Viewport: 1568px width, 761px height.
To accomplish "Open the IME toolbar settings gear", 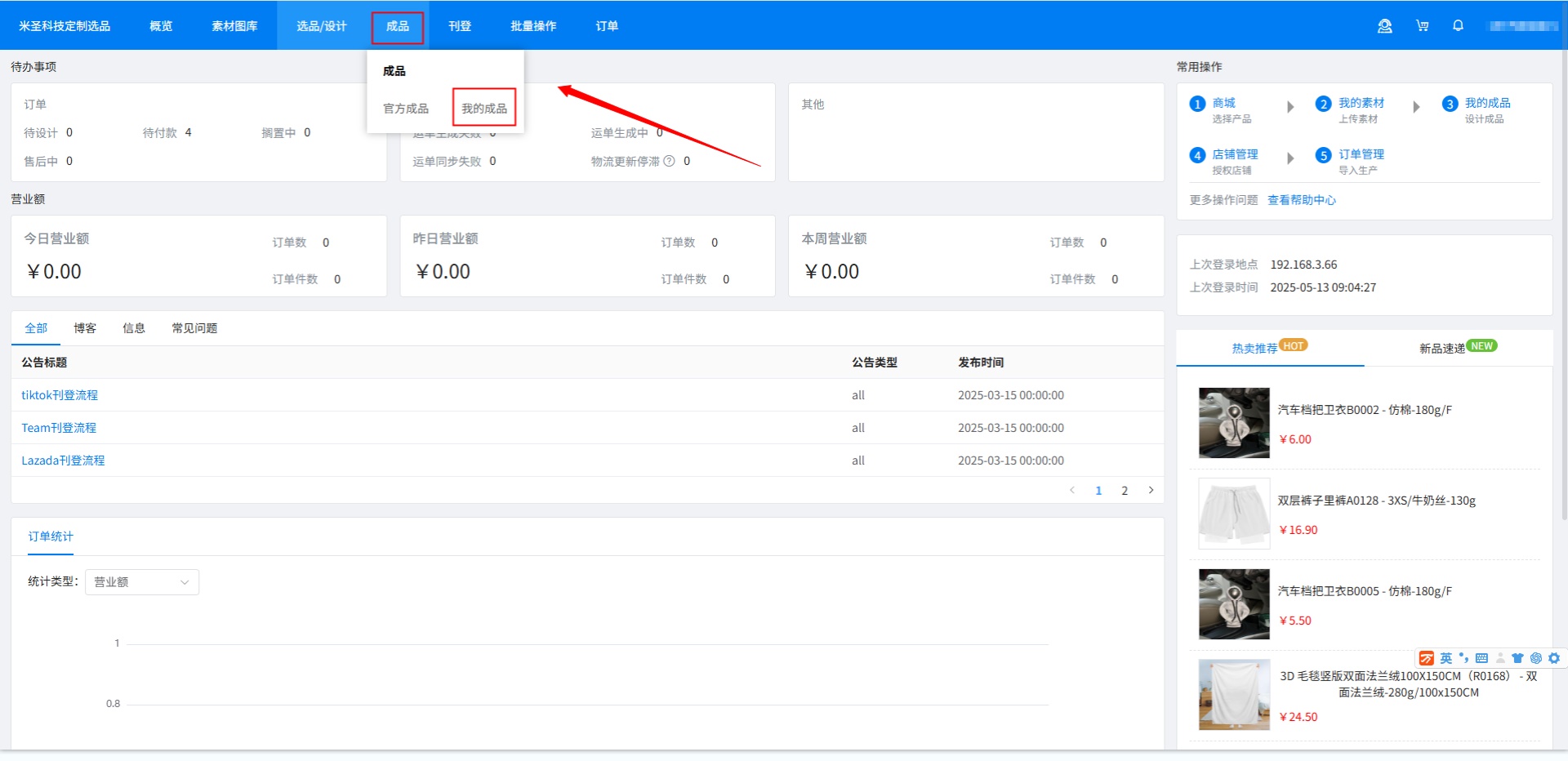I will pos(1554,658).
